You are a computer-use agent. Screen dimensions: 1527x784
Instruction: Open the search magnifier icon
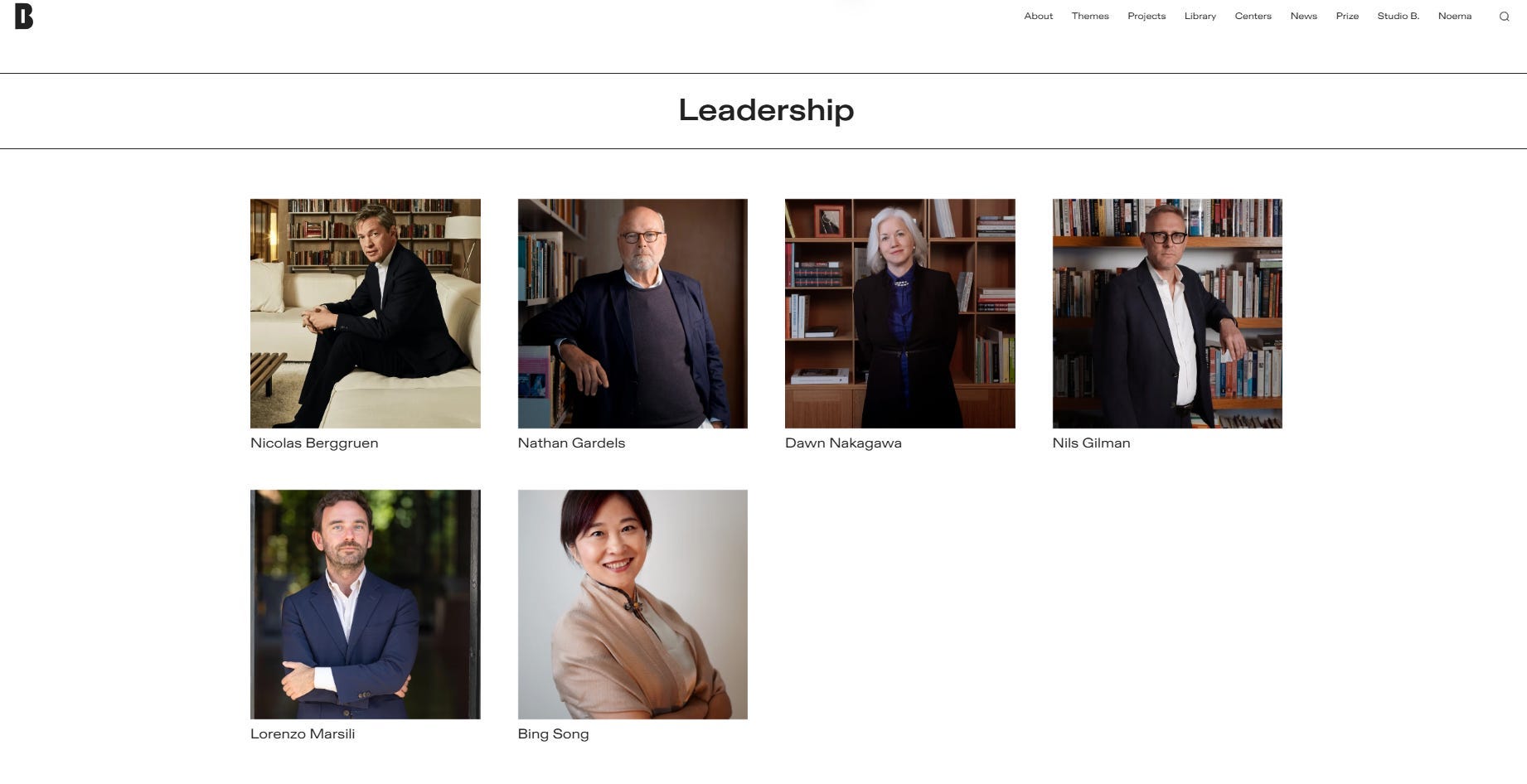coord(1504,17)
